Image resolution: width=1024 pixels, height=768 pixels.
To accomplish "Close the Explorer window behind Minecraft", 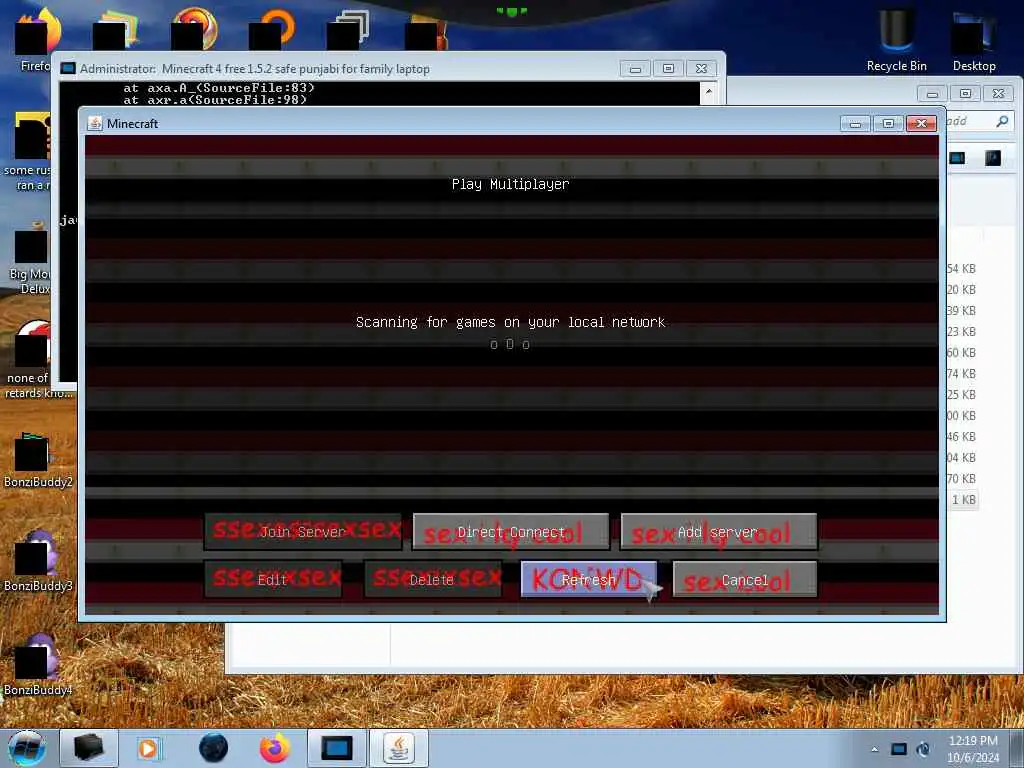I will click(x=999, y=93).
